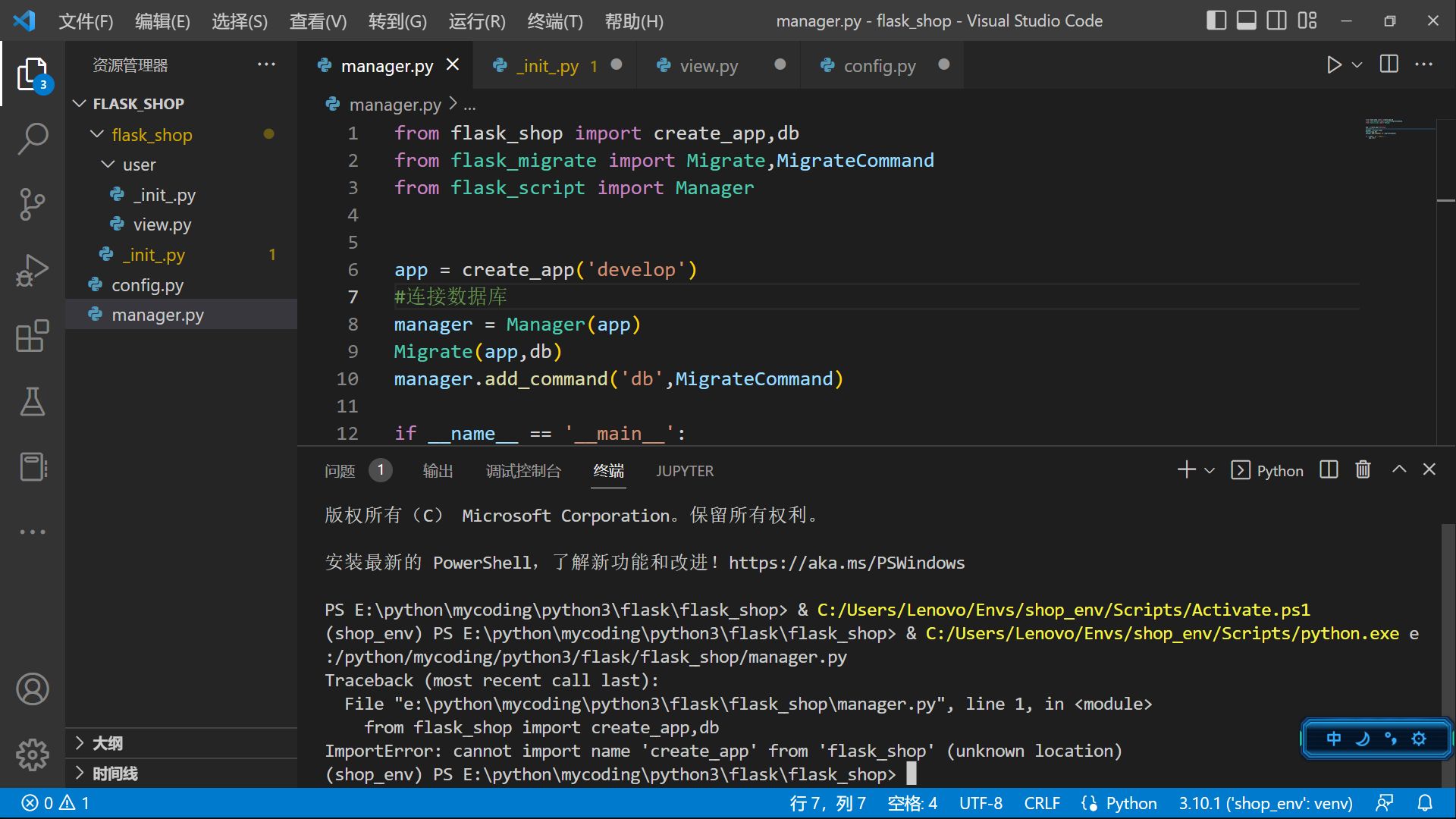Screen dimensions: 1456x819
Task: Toggle primary side bar layout button
Action: [x=1216, y=20]
